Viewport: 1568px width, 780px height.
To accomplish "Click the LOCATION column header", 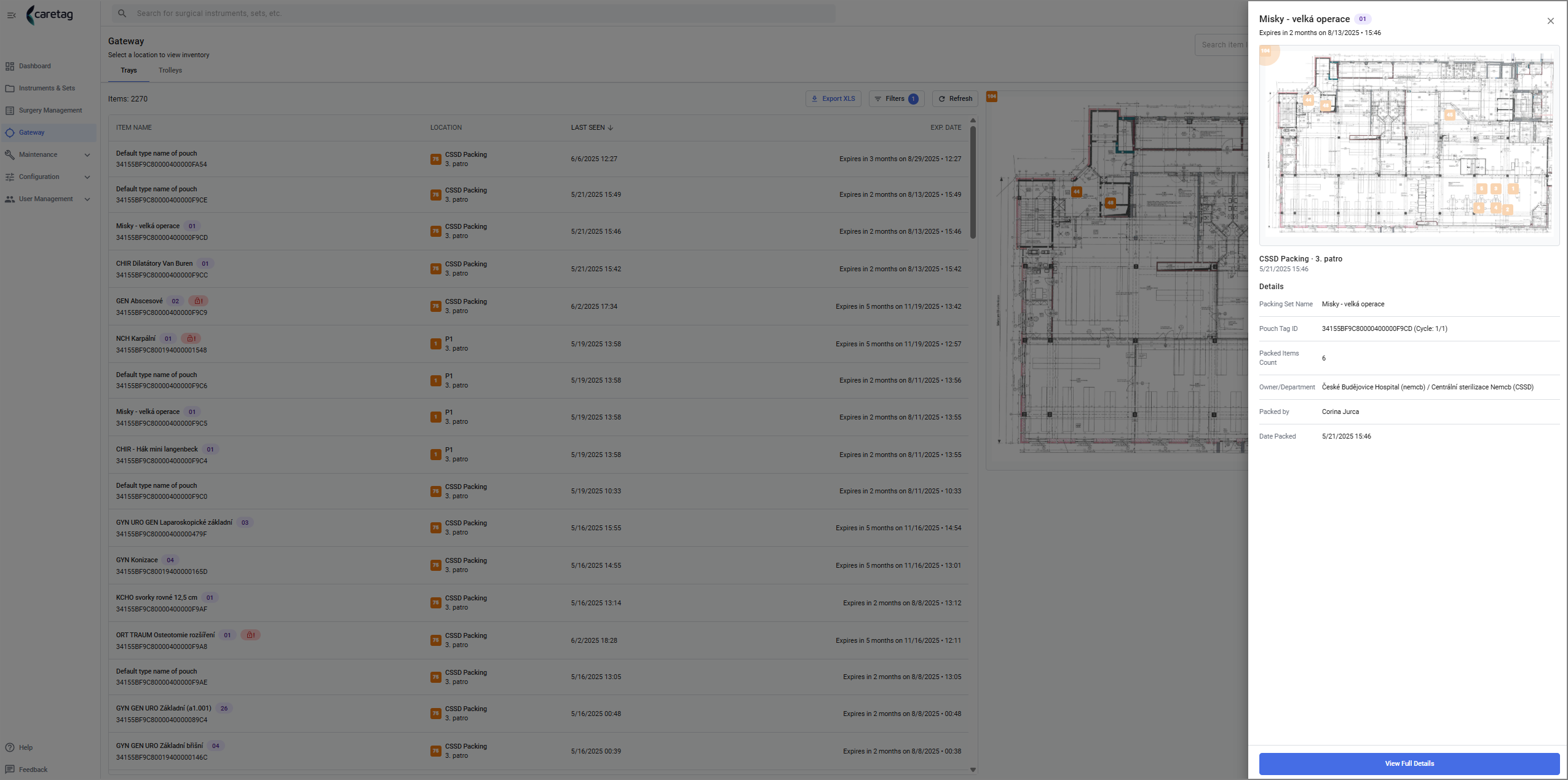I will pos(446,128).
